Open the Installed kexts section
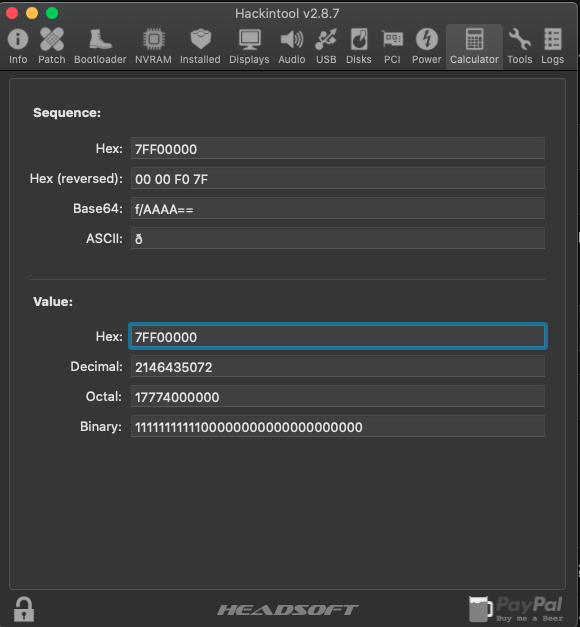 pyautogui.click(x=200, y=46)
